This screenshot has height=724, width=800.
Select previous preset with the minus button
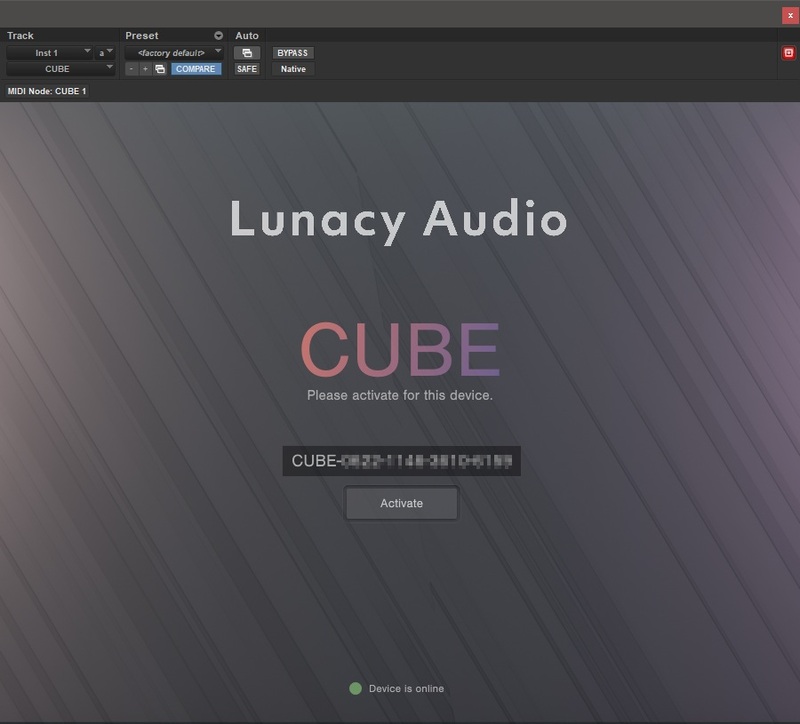[x=129, y=67]
